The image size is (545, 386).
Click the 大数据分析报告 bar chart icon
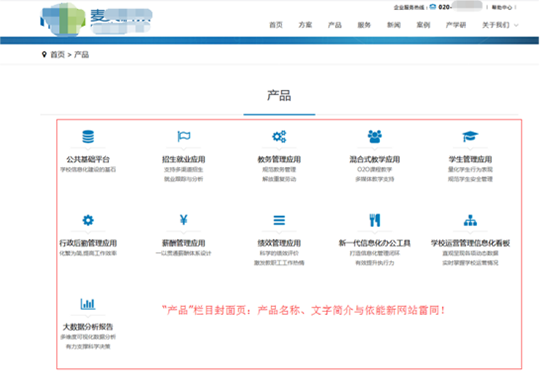88,304
